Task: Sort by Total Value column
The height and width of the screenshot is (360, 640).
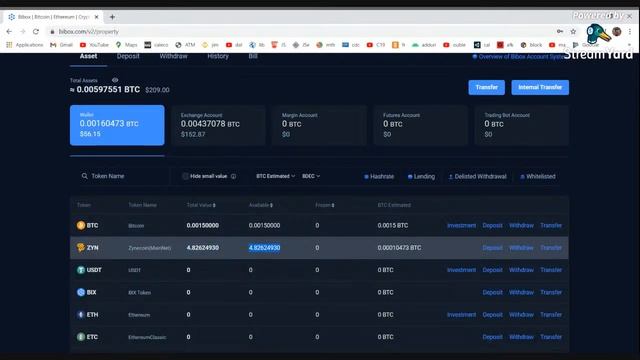Action: (201, 205)
